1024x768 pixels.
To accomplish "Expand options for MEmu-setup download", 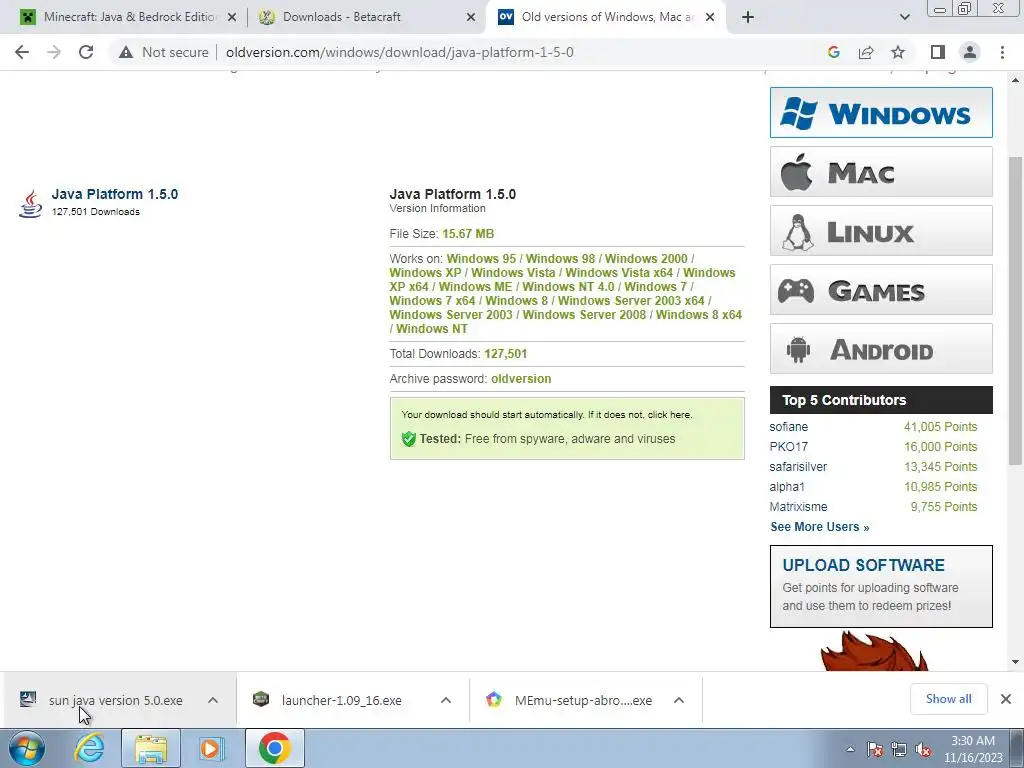I will click(x=679, y=700).
